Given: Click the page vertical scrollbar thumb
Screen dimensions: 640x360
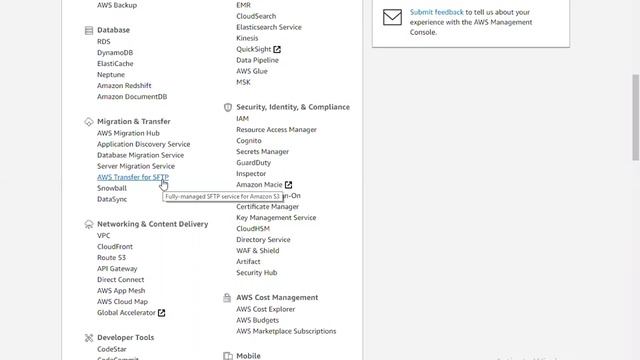Looking at the screenshot, I should pyautogui.click(x=636, y=118).
